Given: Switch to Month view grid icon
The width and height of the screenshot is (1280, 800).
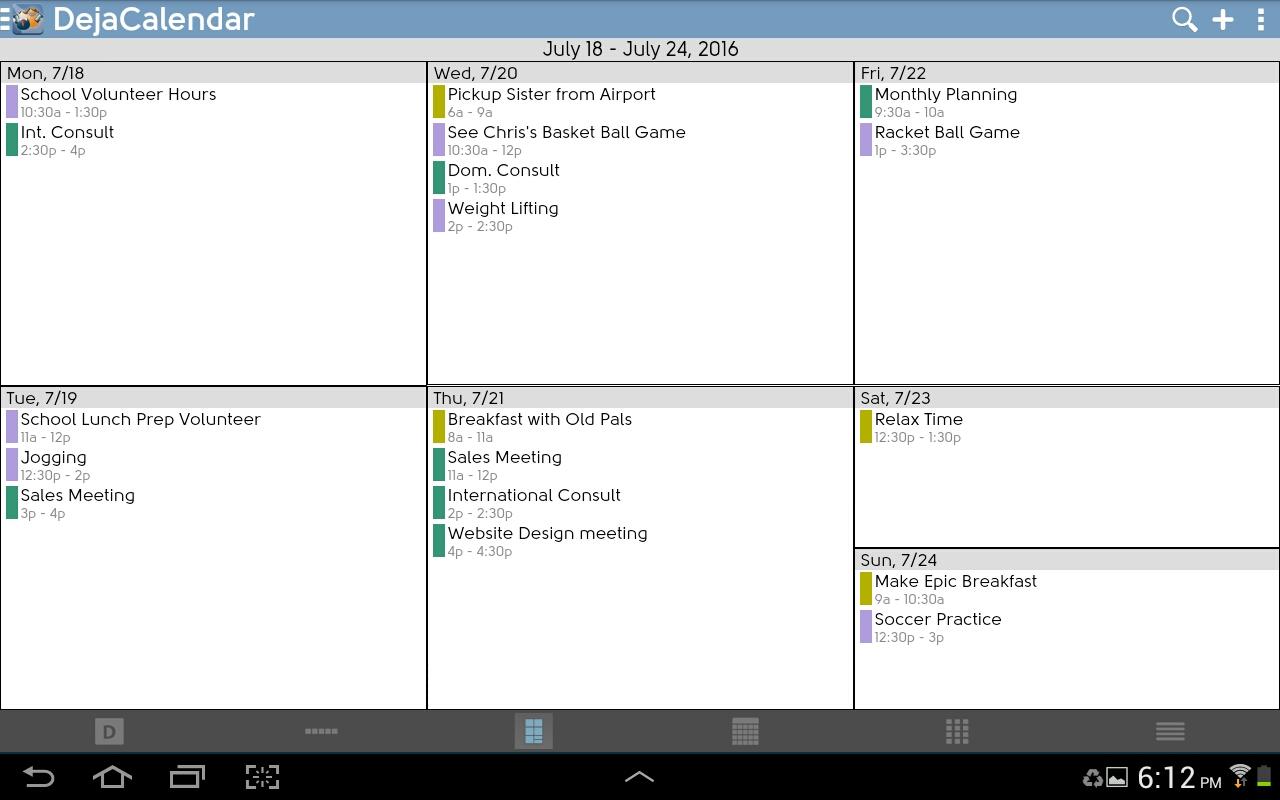Looking at the screenshot, I should coord(745,731).
